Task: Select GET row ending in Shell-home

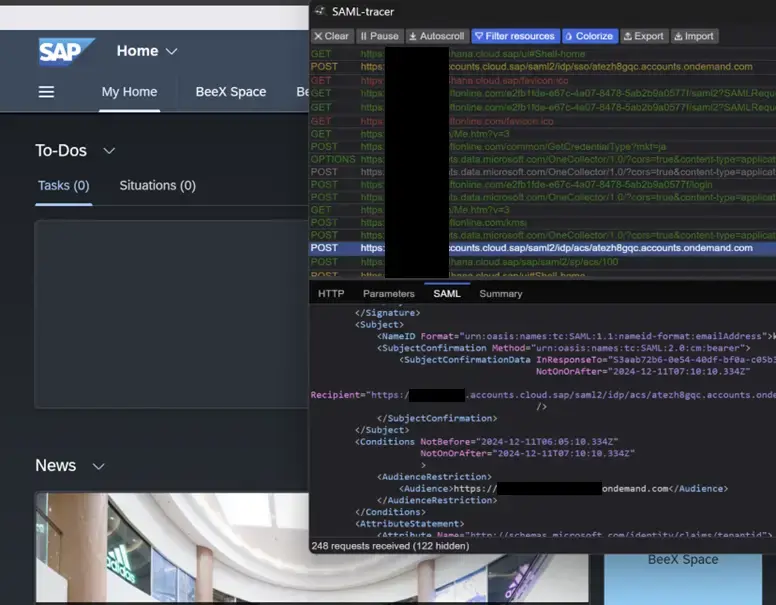Action: pos(542,53)
